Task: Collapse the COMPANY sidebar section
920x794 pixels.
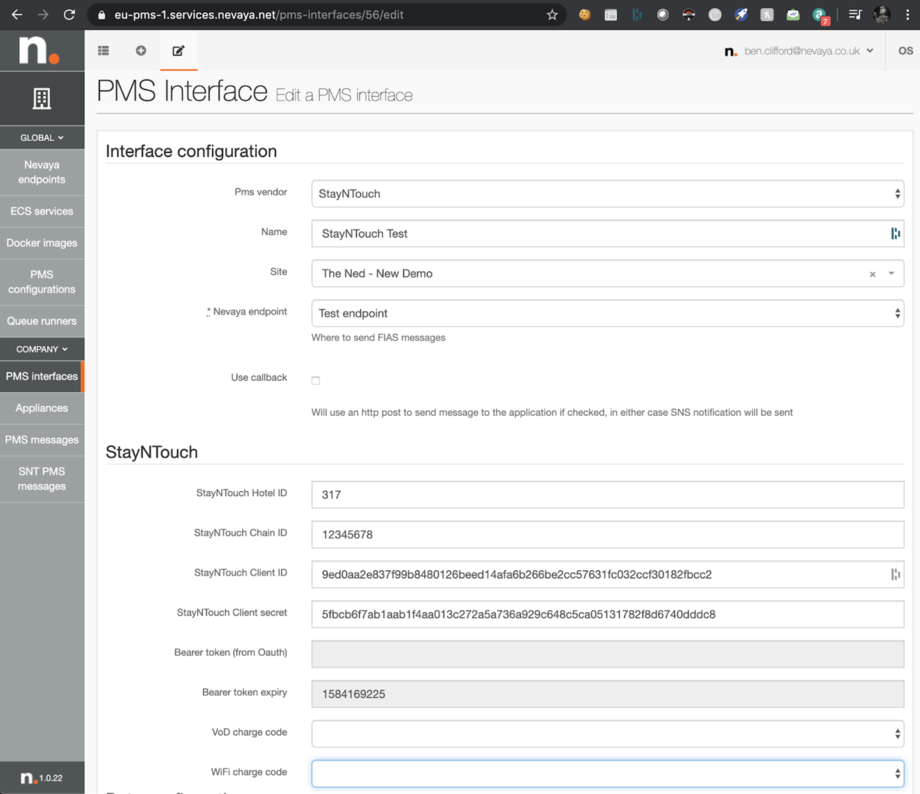Action: (x=42, y=349)
